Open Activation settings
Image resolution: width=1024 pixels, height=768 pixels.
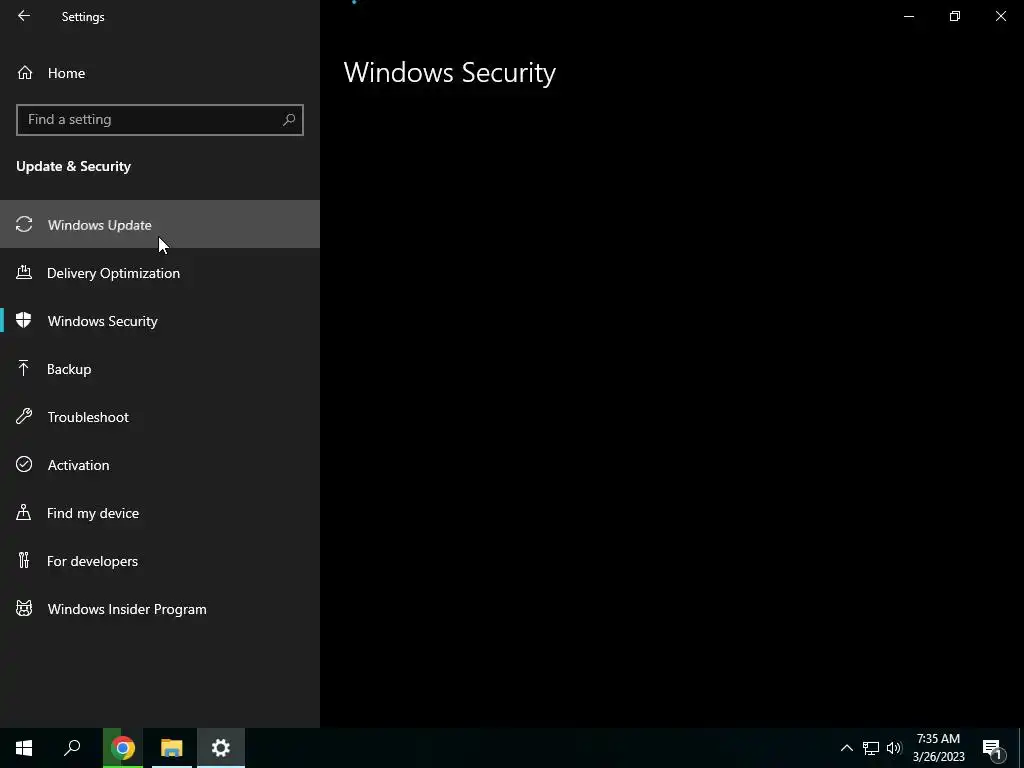click(160, 465)
